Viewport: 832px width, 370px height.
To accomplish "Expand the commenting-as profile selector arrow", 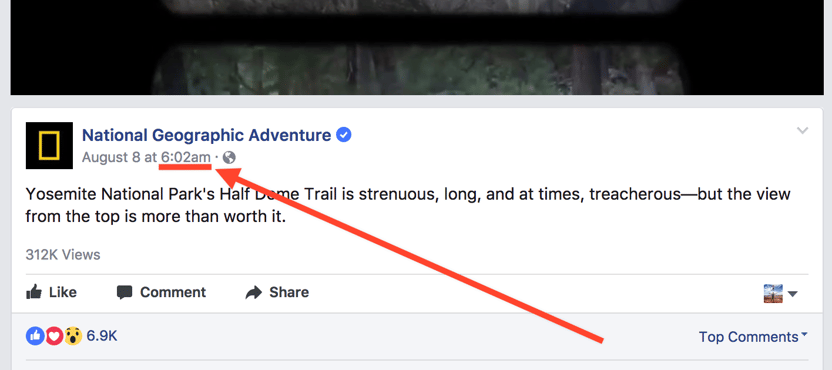I will pos(793,294).
